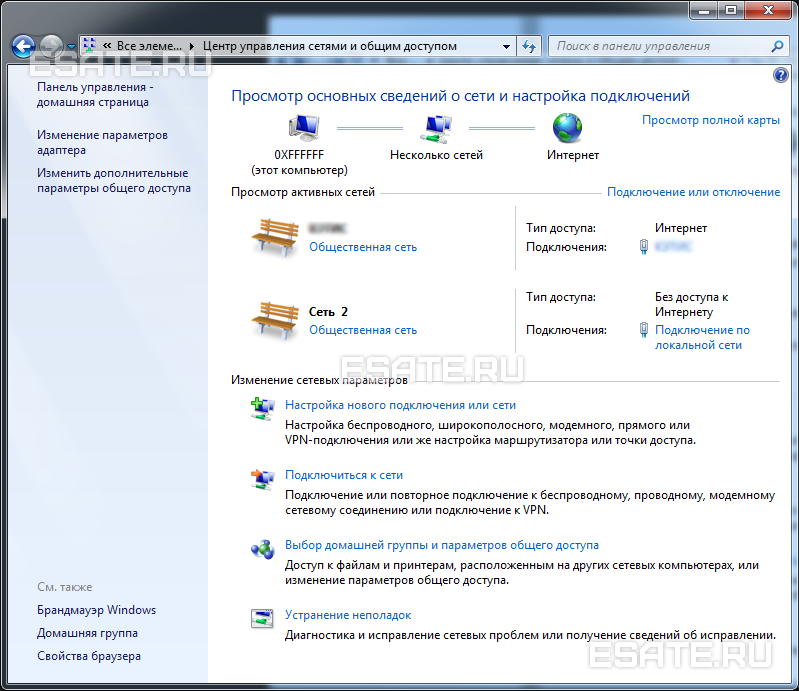This screenshot has height=691, width=799.
Task: Click the Подключиться к сети icon
Action: point(262,478)
